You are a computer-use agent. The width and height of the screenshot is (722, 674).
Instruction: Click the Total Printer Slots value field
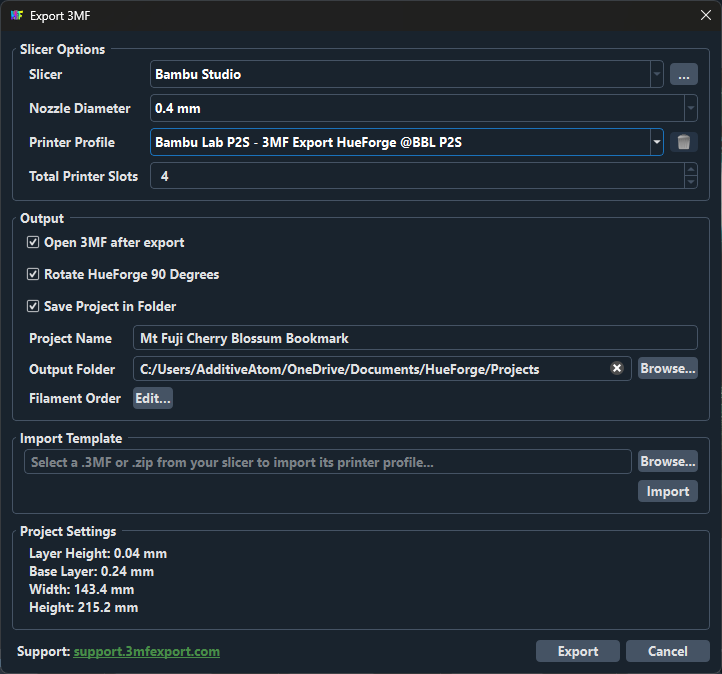tap(417, 176)
